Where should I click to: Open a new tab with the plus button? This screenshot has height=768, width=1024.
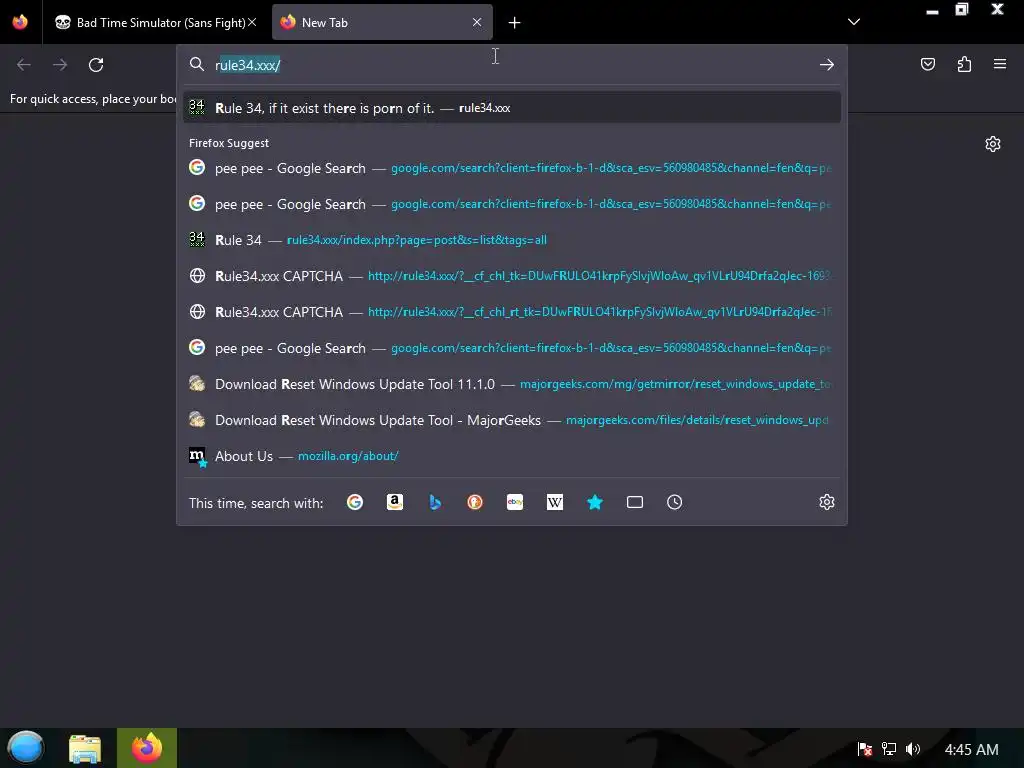tap(515, 23)
